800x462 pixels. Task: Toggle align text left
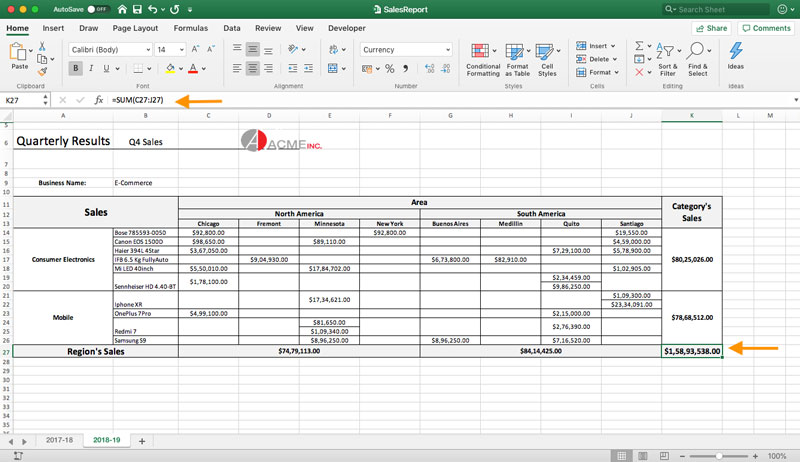237,68
